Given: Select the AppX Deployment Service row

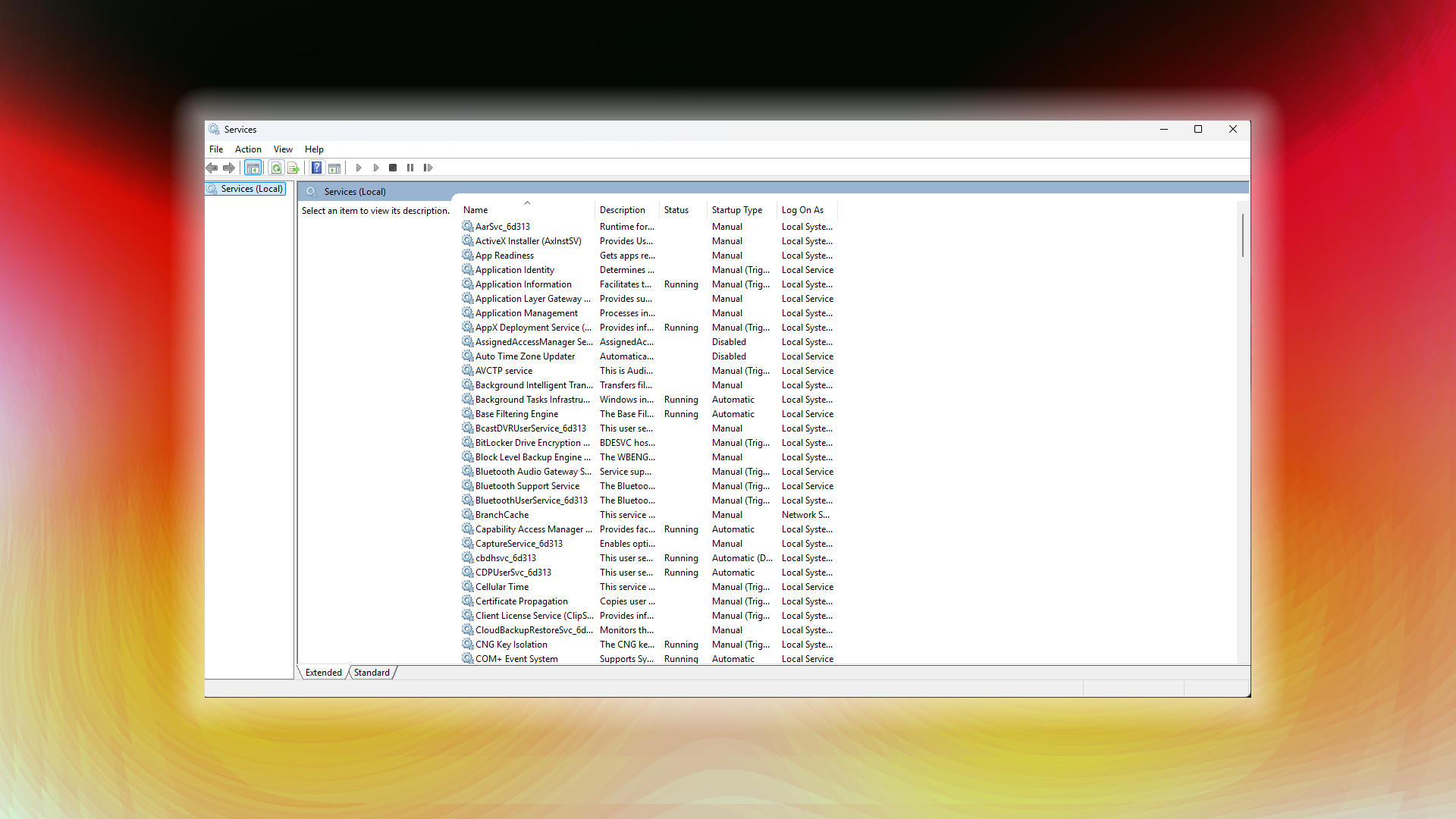Looking at the screenshot, I should pos(533,328).
